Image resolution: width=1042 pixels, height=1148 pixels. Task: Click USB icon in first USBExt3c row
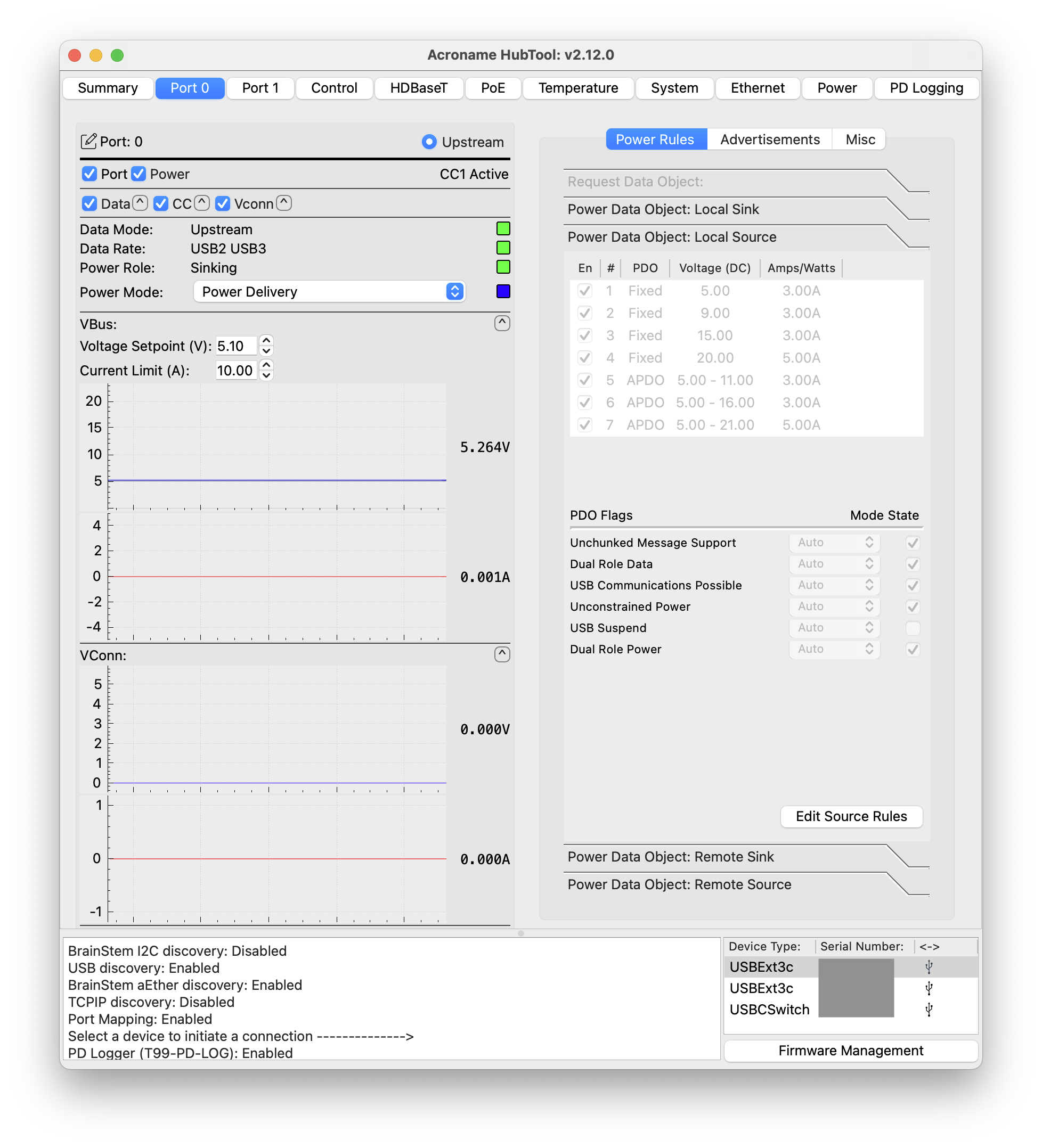(929, 967)
